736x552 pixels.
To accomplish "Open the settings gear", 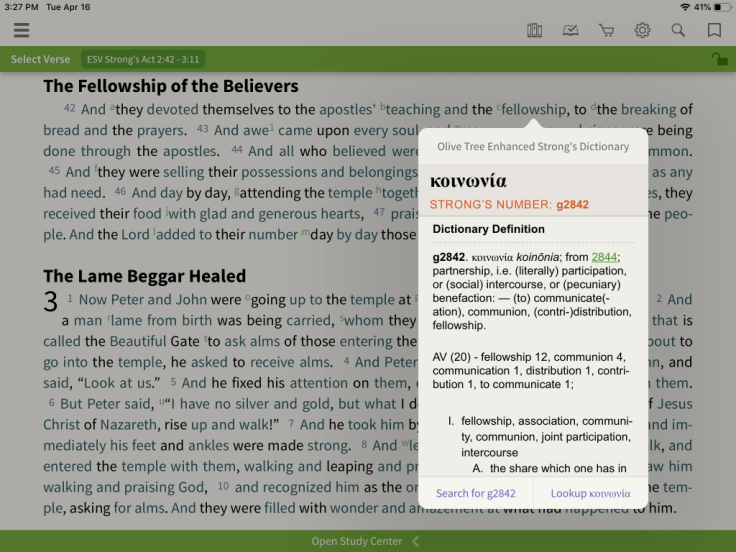I will [x=642, y=30].
